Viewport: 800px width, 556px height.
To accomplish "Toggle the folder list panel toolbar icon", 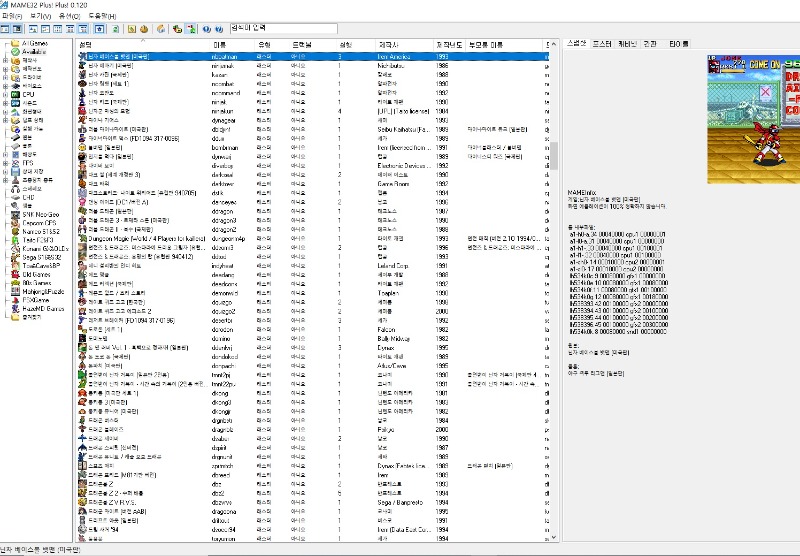I will 5,29.
